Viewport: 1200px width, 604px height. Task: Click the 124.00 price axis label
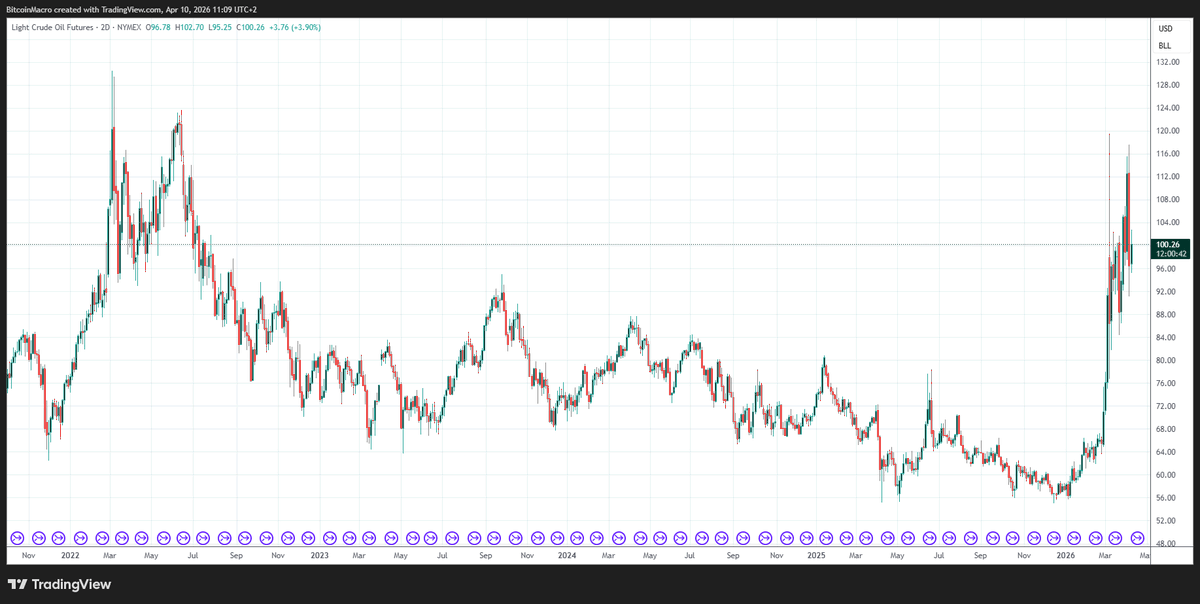(x=1168, y=108)
